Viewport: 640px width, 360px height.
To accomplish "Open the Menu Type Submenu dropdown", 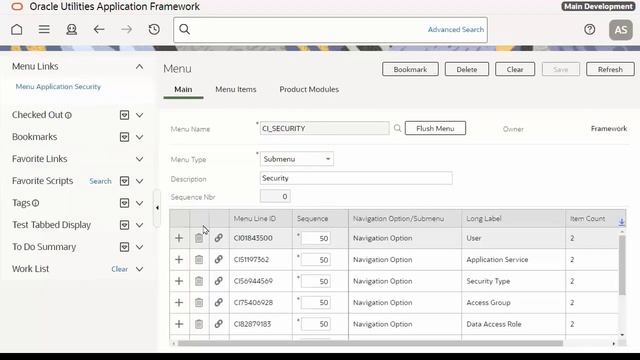I will click(x=297, y=159).
